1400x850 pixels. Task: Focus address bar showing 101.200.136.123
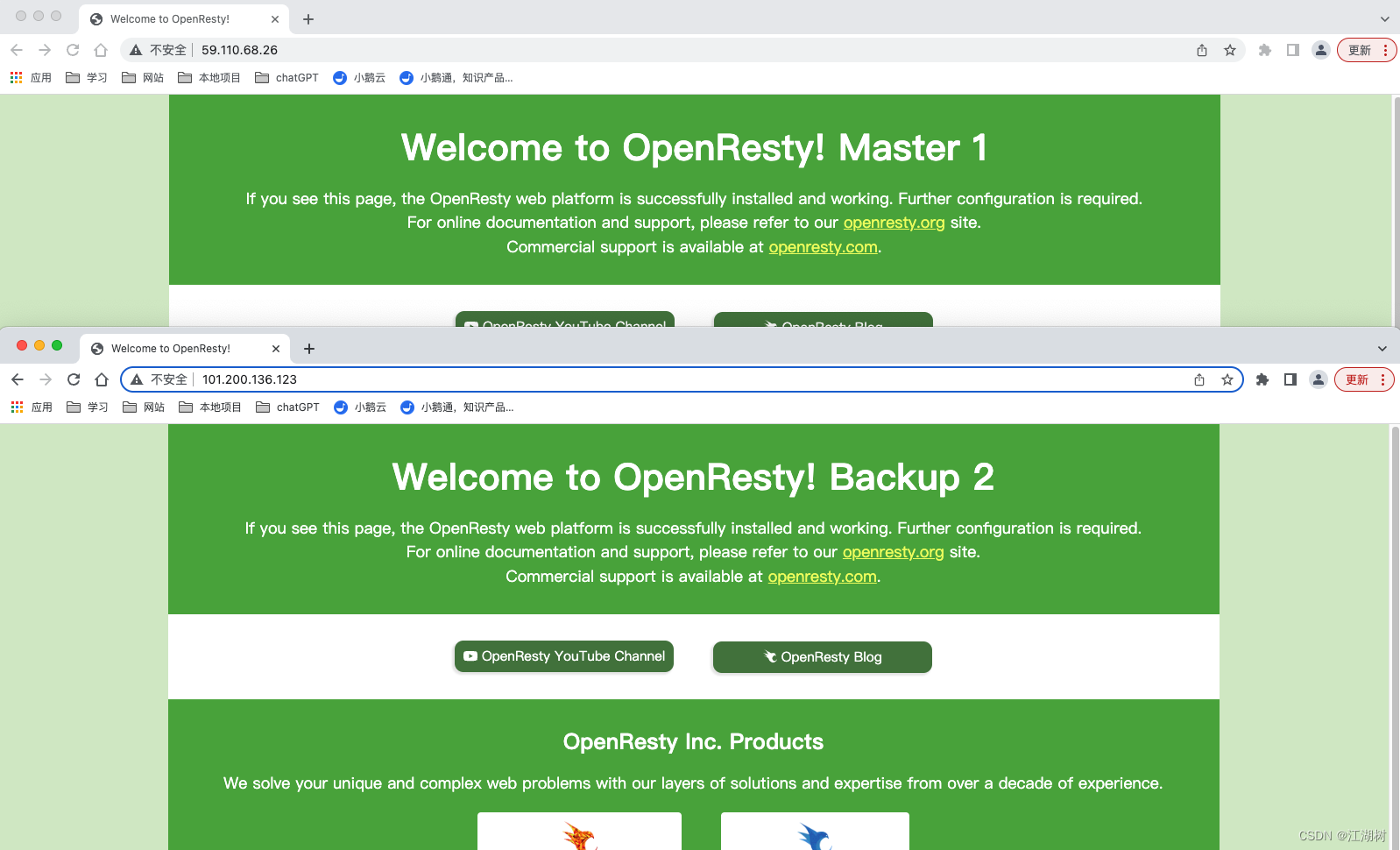pos(683,379)
